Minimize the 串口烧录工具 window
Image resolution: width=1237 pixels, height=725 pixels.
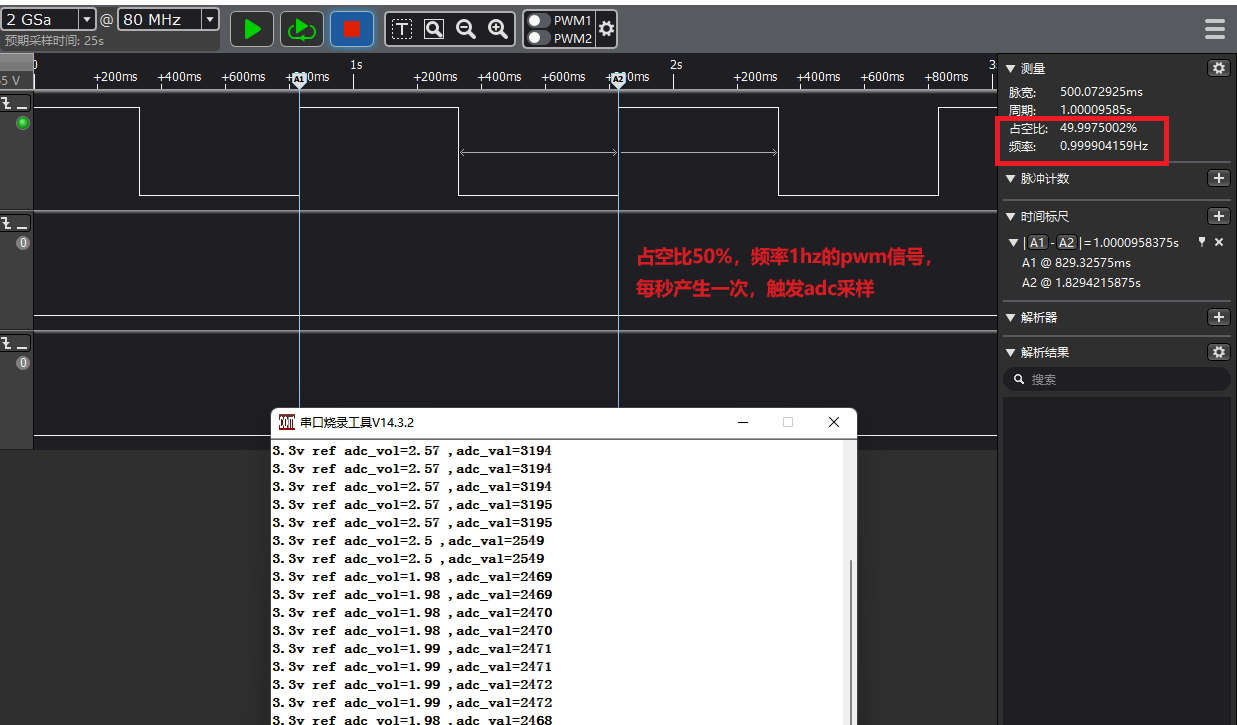click(742, 422)
